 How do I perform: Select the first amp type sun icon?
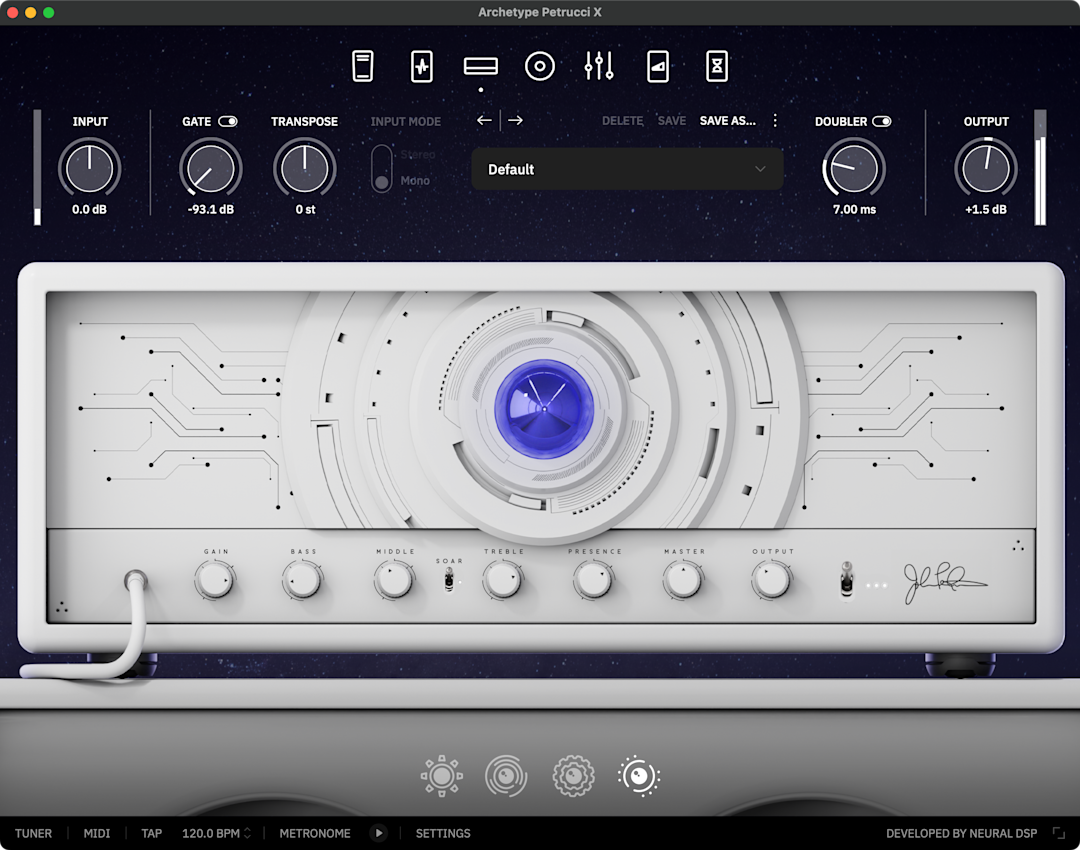[x=442, y=776]
